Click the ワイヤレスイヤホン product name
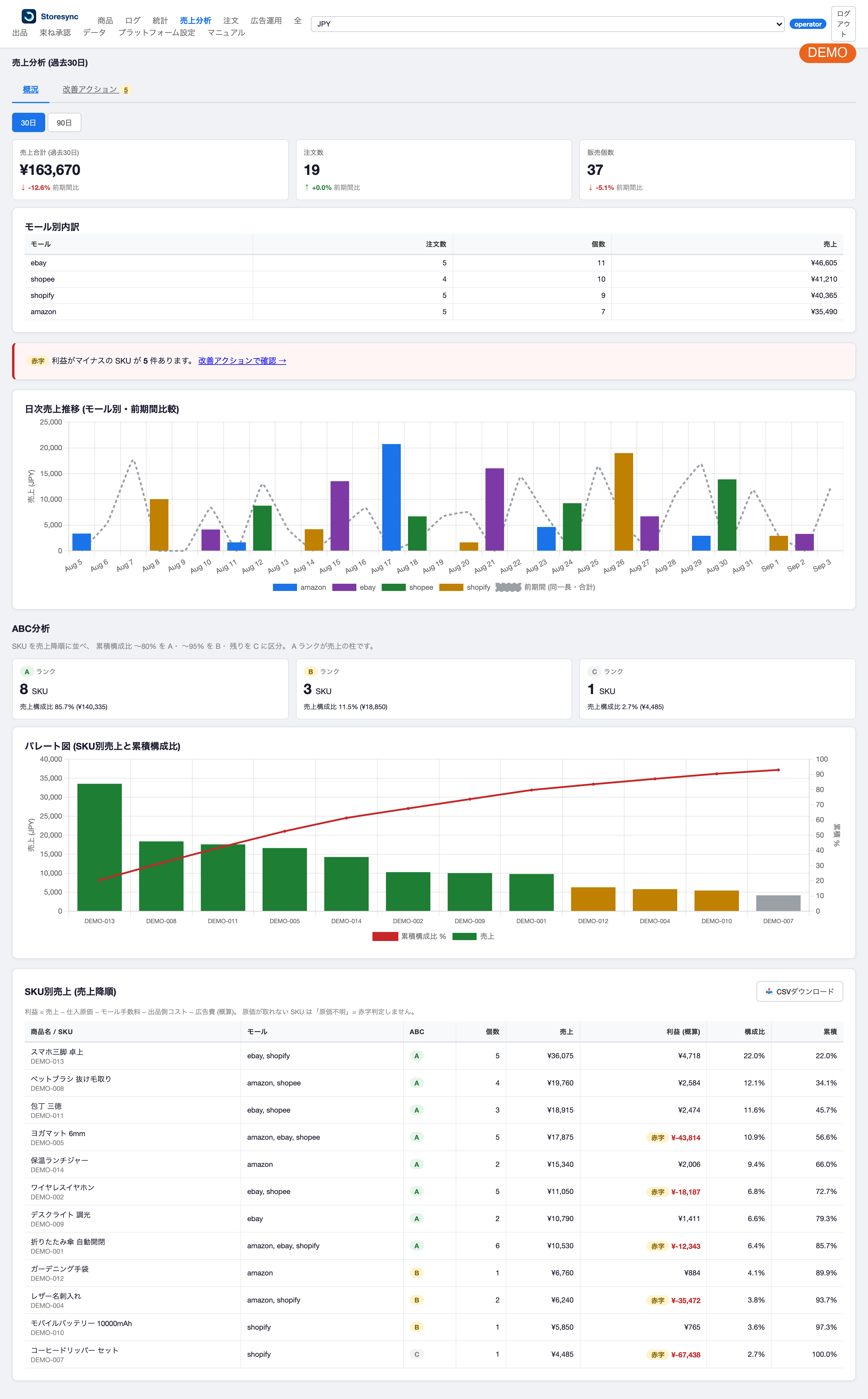 pos(63,1187)
